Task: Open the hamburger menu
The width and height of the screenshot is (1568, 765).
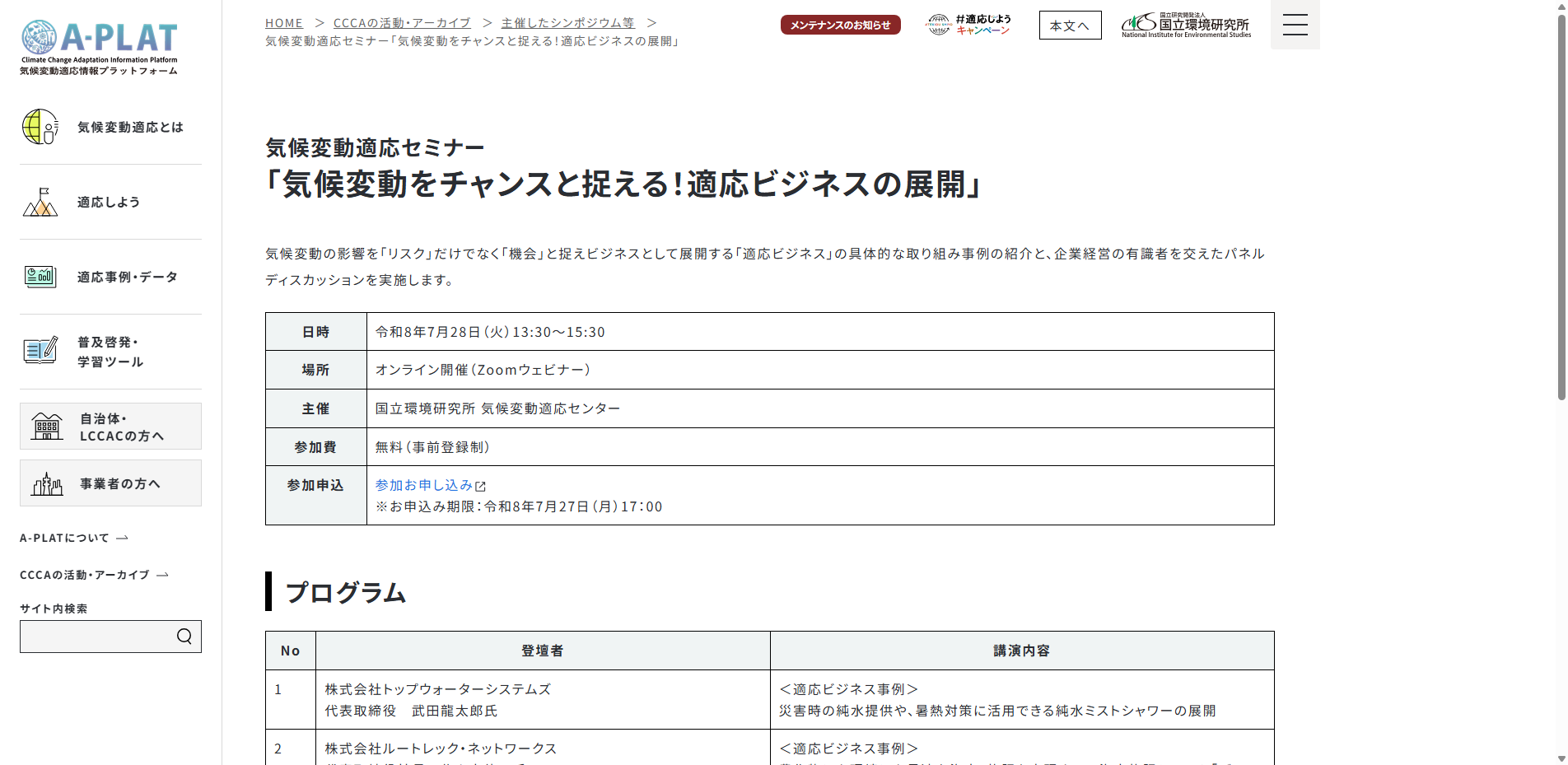Action: (x=1295, y=25)
